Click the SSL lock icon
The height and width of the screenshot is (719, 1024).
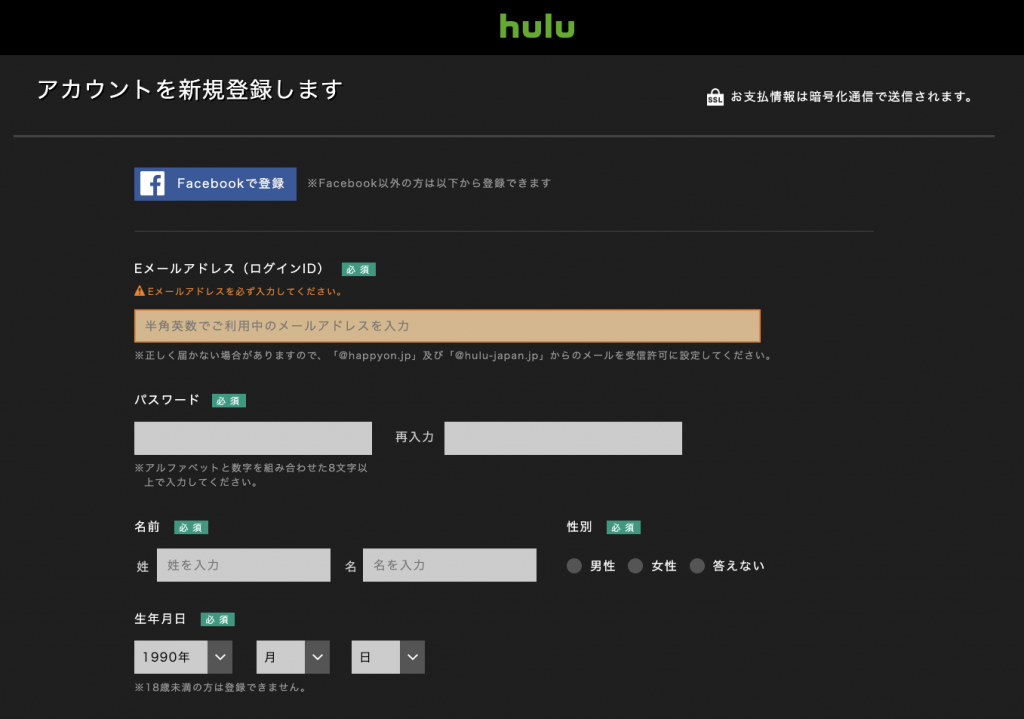pyautogui.click(x=715, y=97)
